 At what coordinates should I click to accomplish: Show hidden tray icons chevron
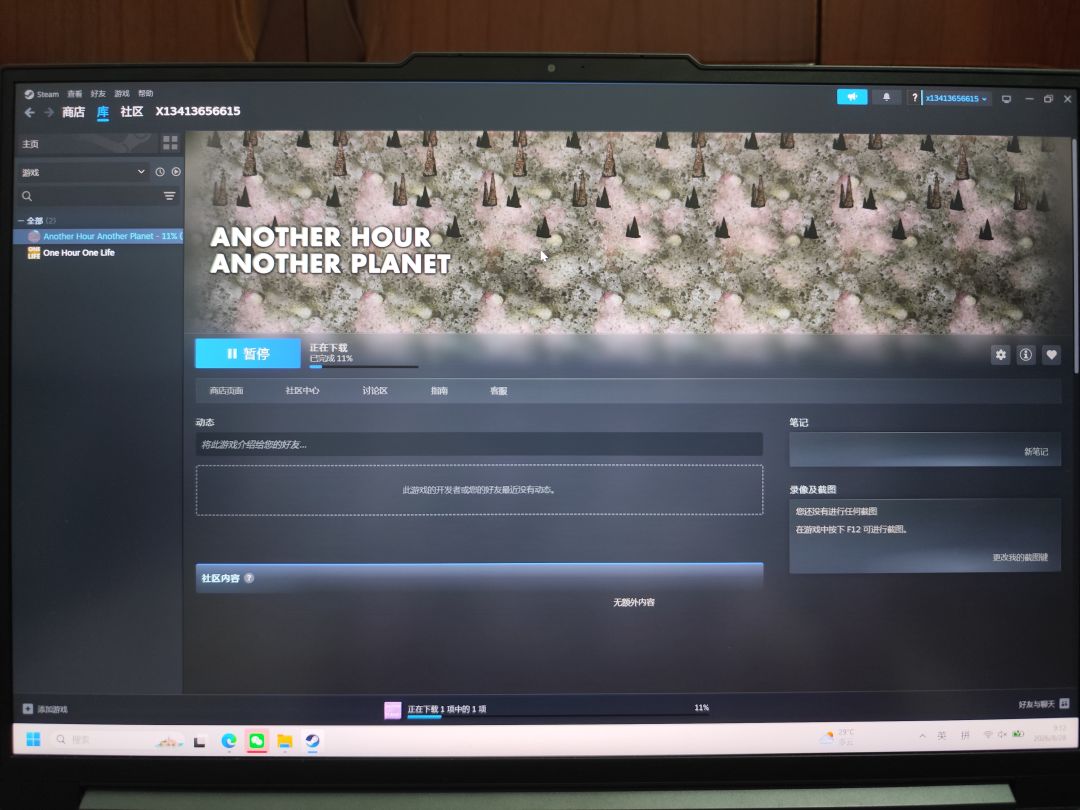[922, 736]
